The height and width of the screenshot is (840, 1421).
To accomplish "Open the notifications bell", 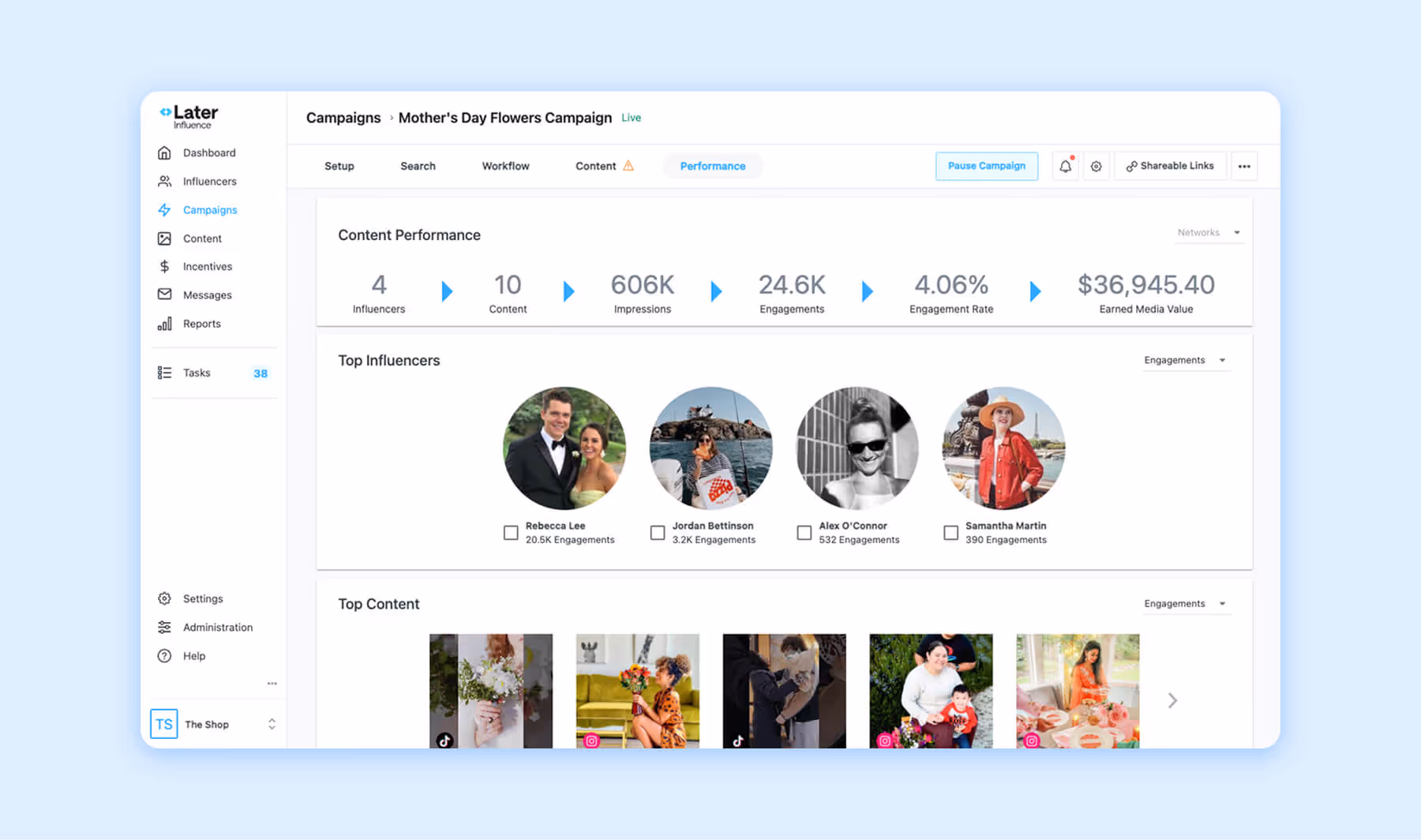I will [x=1065, y=166].
